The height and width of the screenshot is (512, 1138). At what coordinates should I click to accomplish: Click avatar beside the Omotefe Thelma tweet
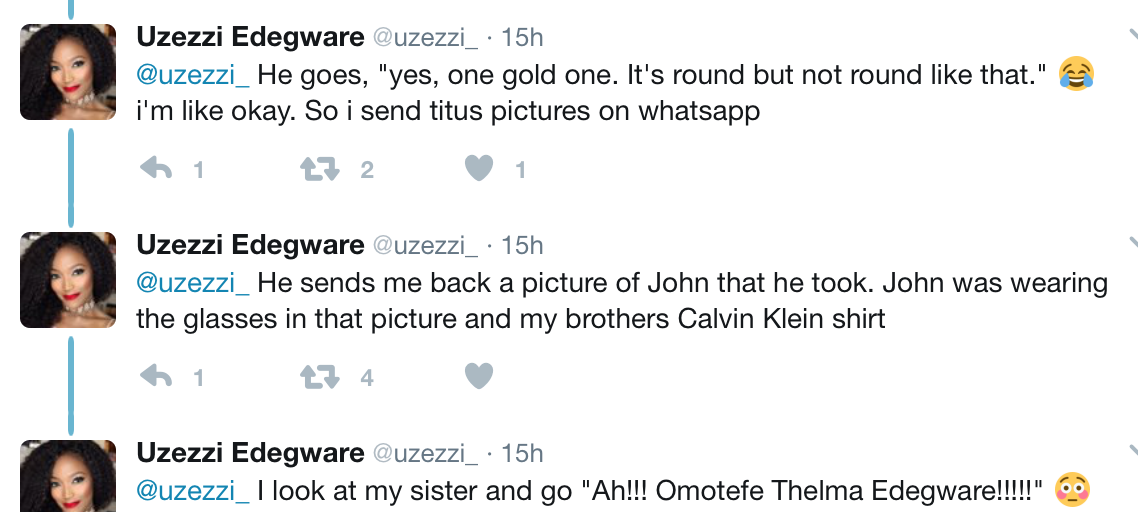(68, 480)
